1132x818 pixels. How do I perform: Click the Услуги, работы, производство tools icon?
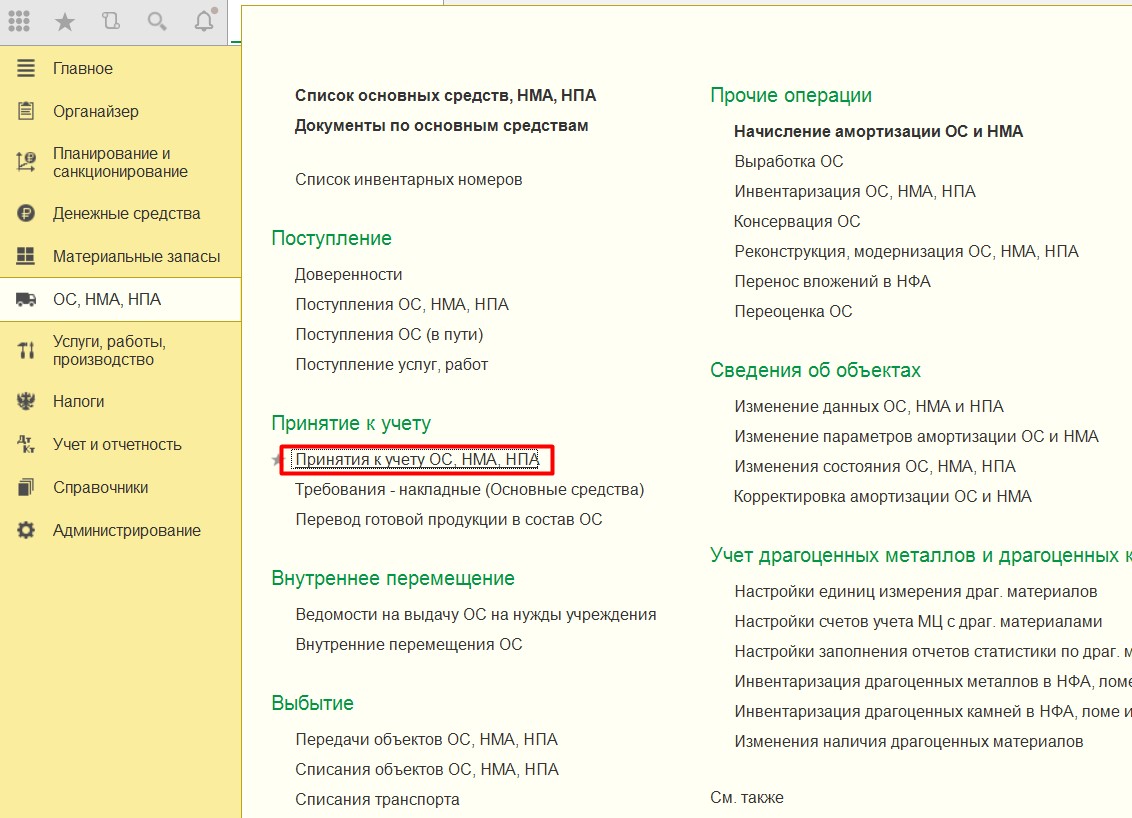tap(26, 350)
